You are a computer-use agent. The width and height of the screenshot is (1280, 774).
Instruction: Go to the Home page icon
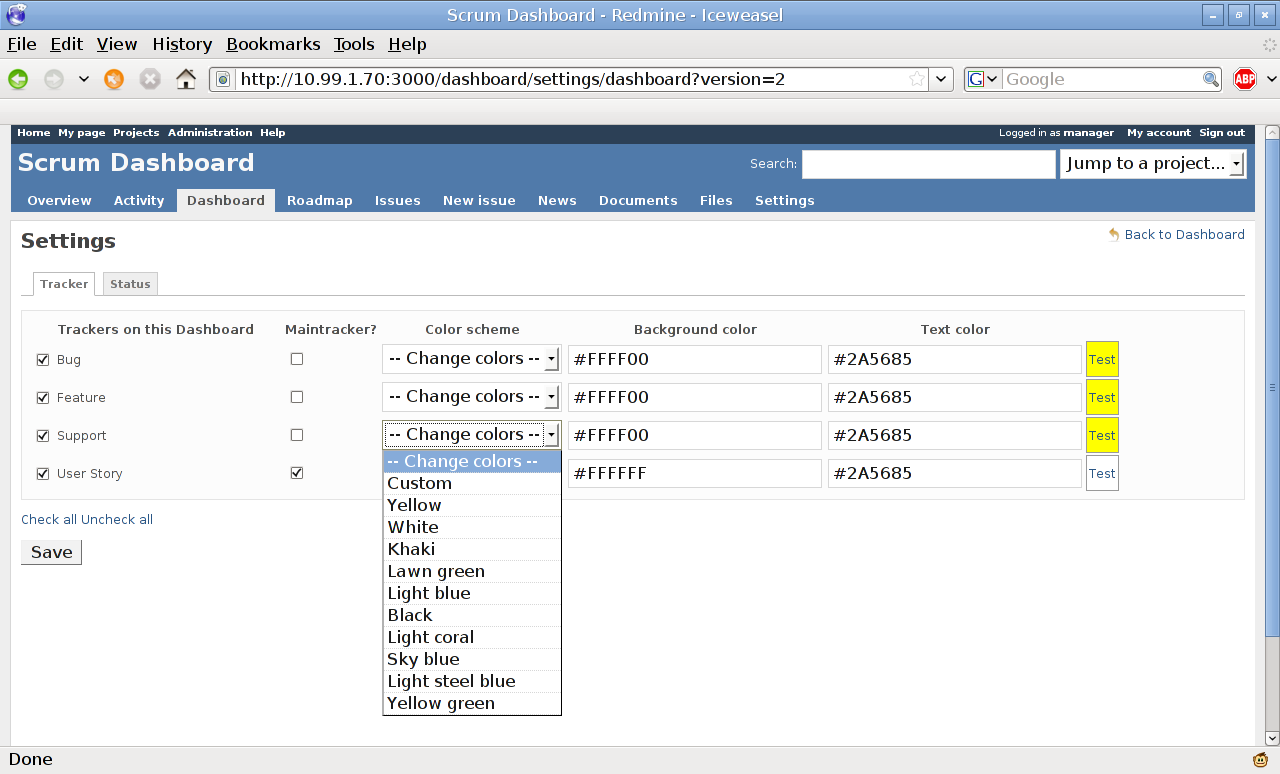[x=186, y=79]
